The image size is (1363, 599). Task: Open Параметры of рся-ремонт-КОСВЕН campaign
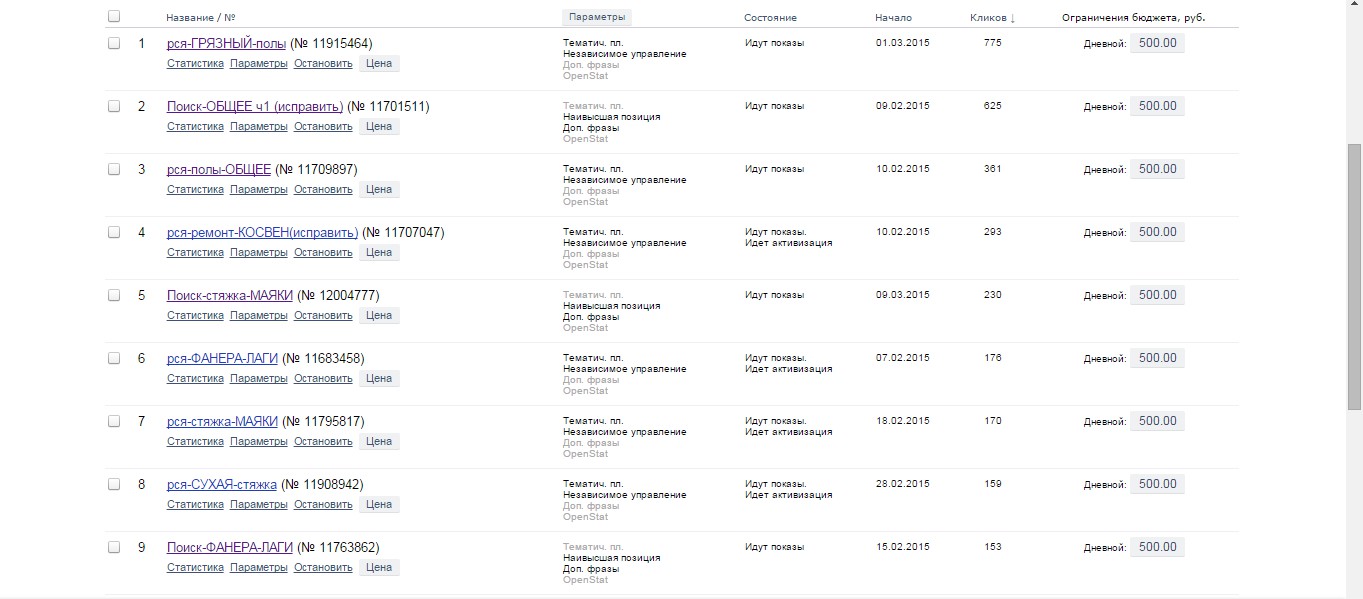[259, 252]
